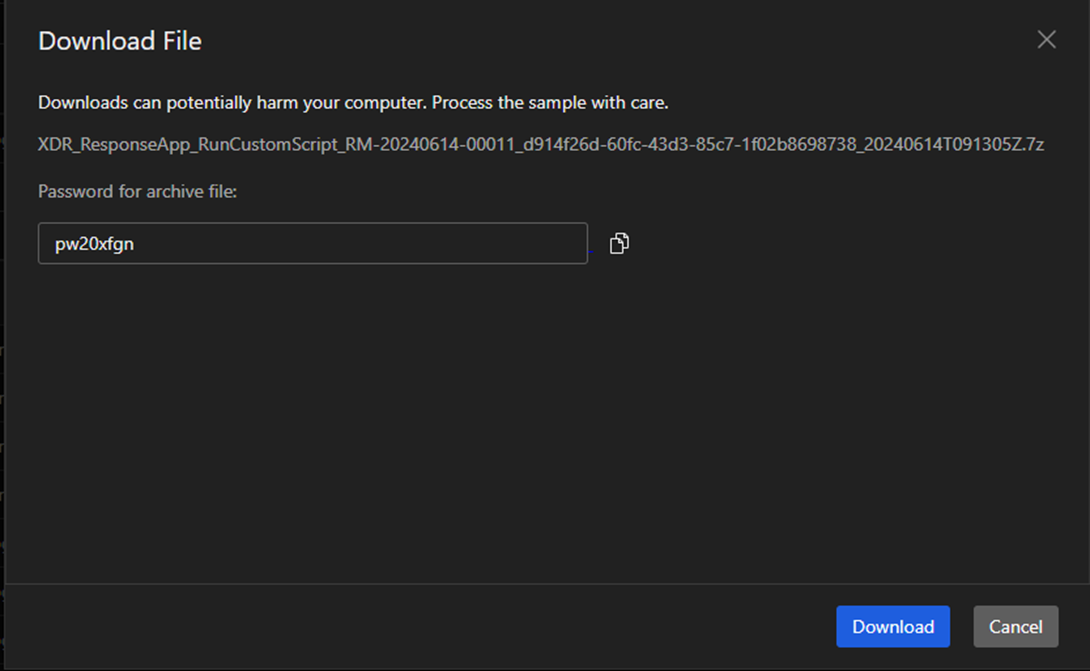
Task: Copy the archive password to clipboard
Action: [x=619, y=243]
